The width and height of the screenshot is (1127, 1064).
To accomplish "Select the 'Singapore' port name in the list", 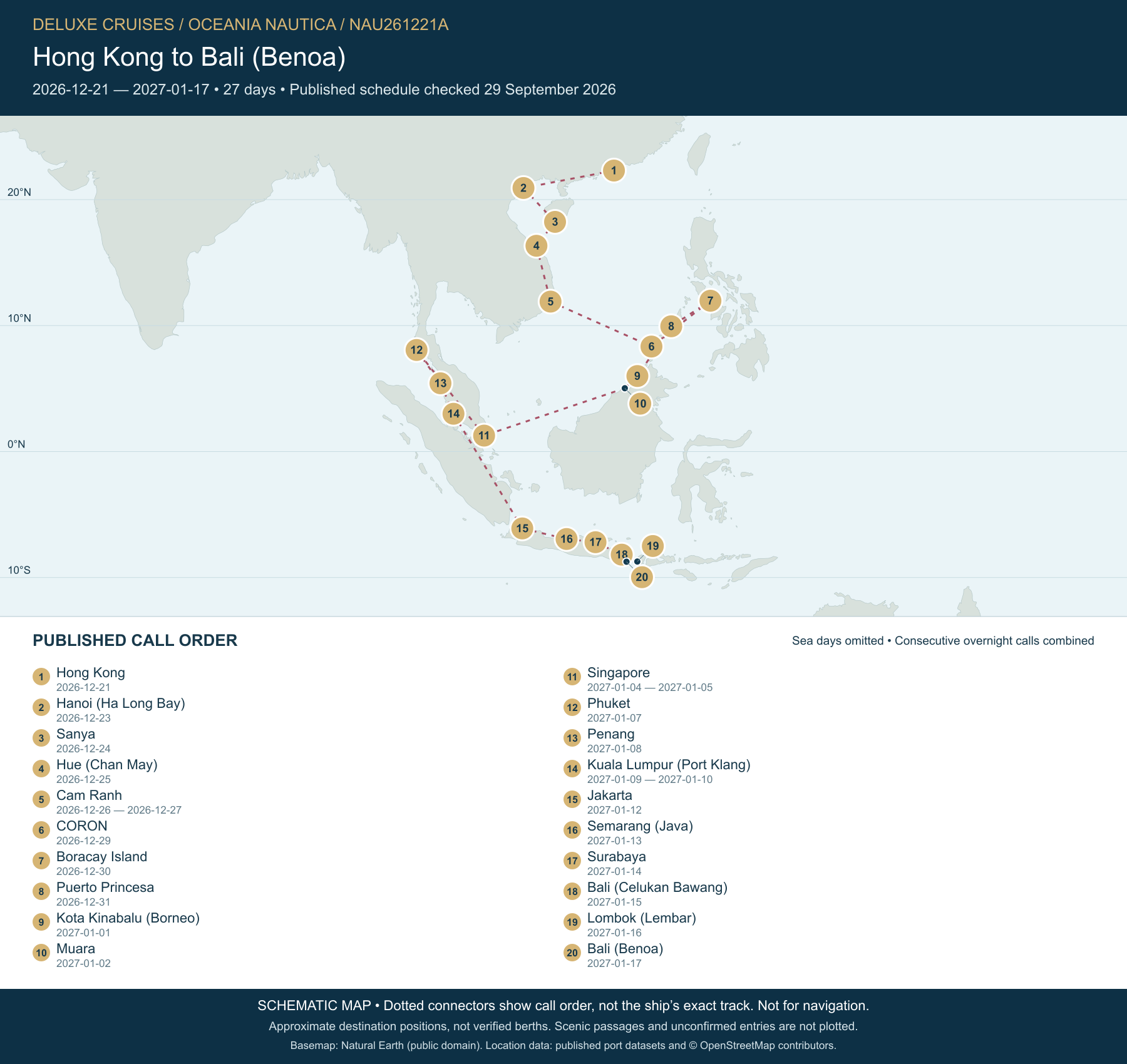I will [619, 673].
